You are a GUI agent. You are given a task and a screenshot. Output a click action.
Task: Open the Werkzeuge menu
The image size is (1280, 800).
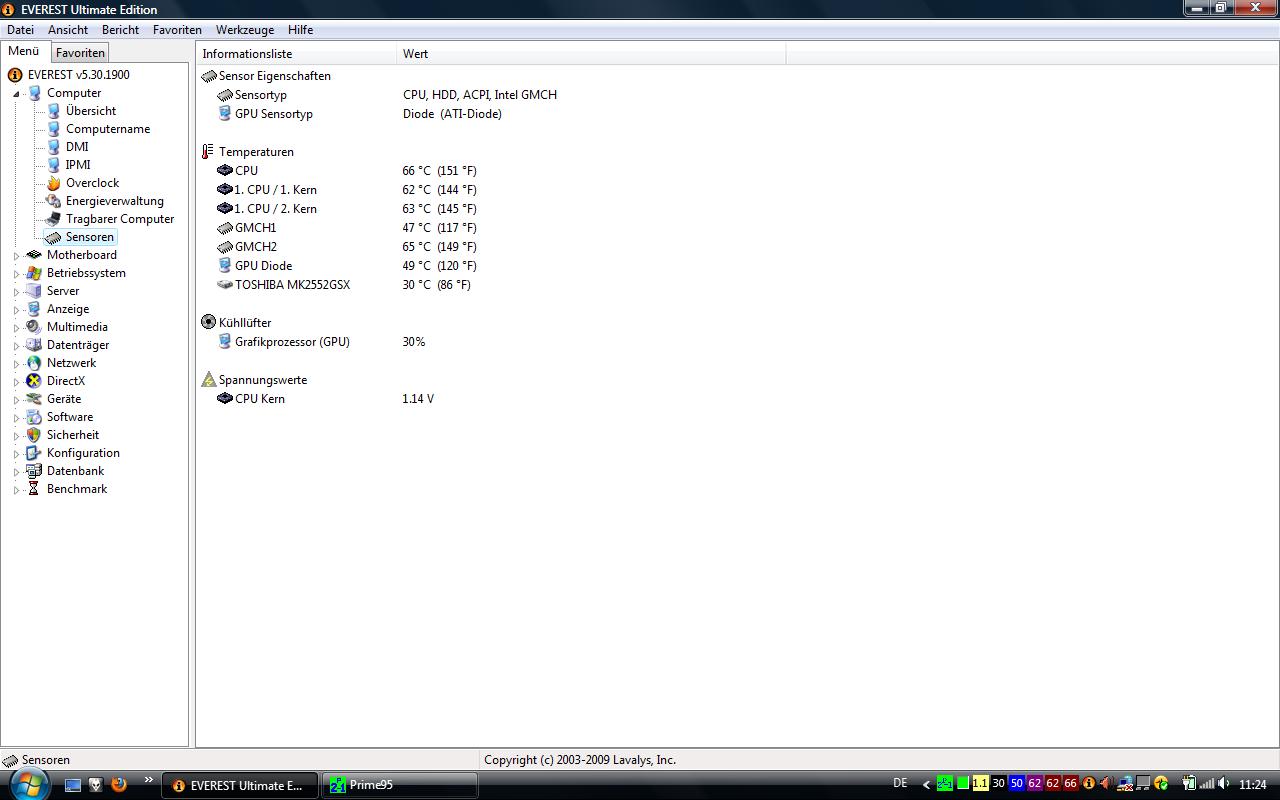(244, 30)
